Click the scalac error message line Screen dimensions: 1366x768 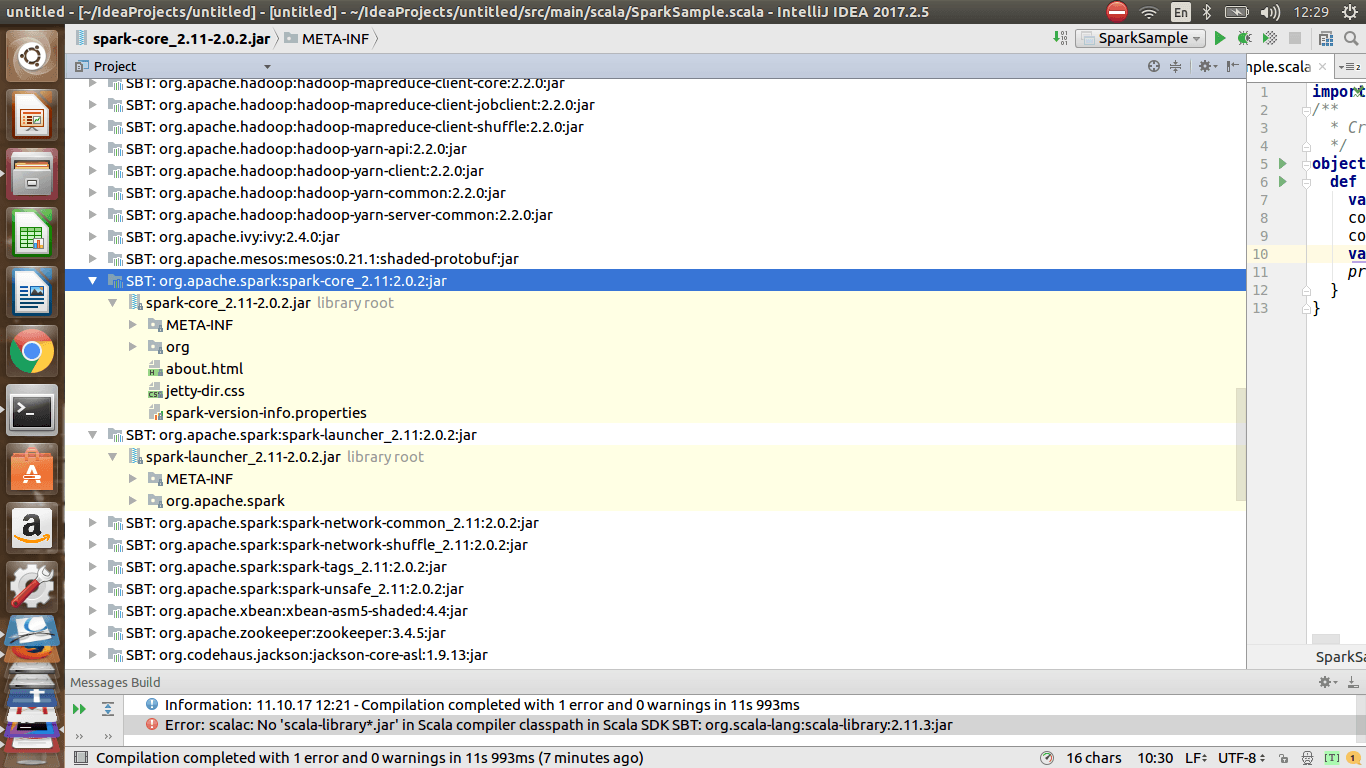click(558, 725)
